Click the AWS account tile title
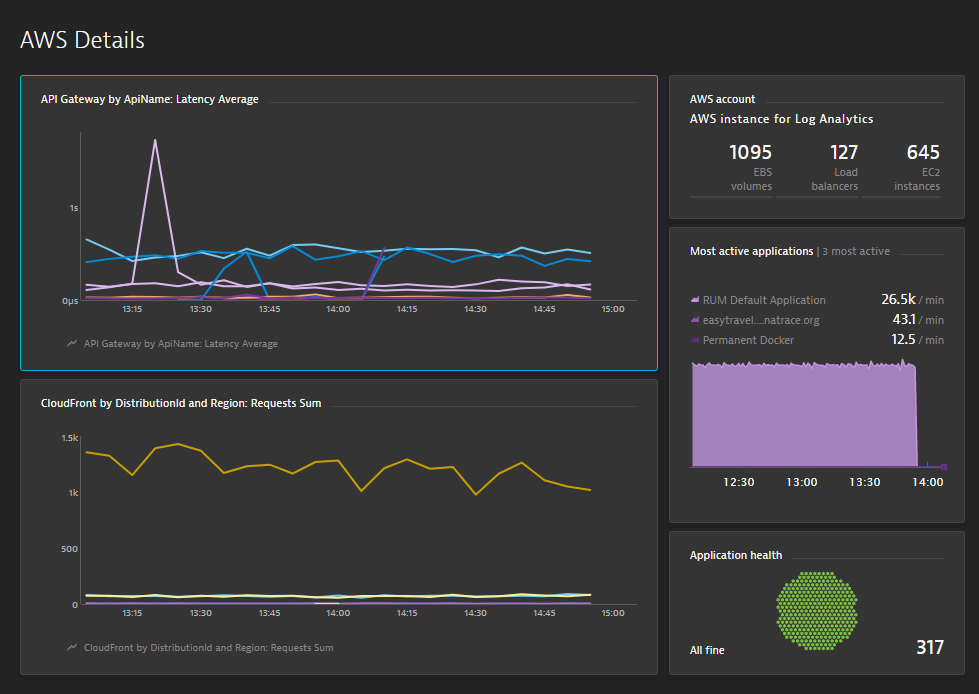 [x=722, y=99]
